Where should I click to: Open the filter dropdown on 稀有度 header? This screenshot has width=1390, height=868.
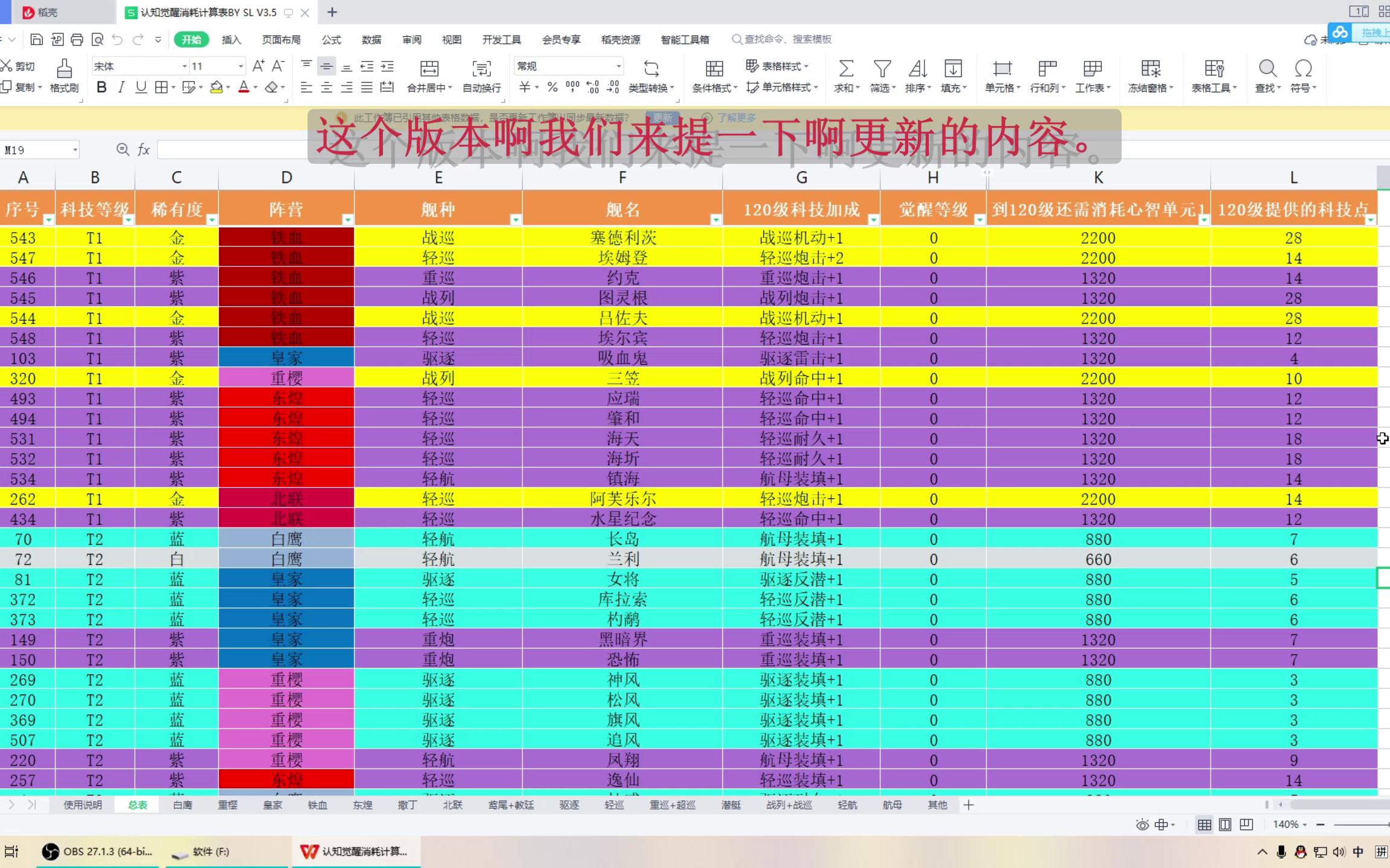point(212,220)
